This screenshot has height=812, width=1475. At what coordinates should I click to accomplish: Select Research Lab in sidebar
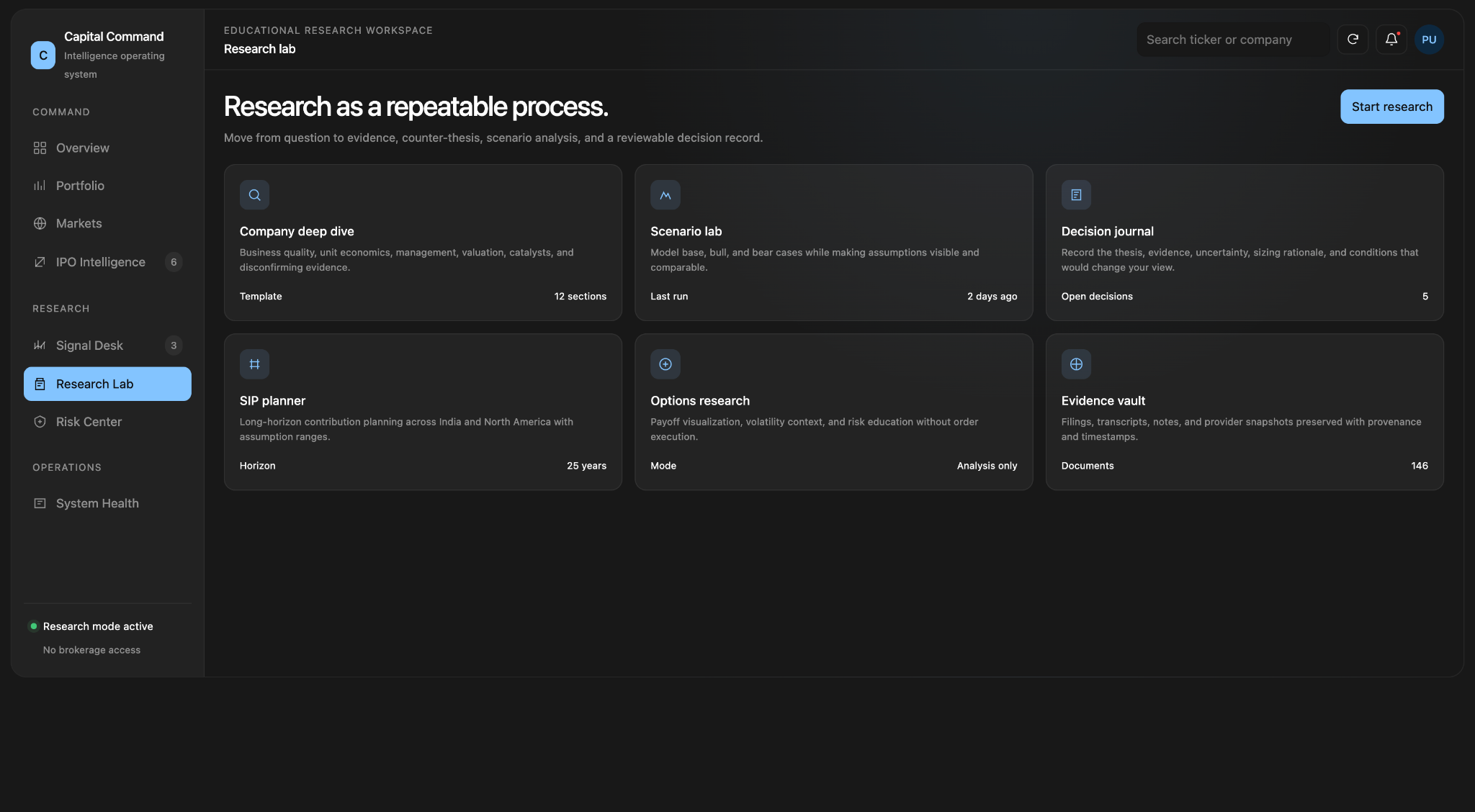tap(107, 384)
